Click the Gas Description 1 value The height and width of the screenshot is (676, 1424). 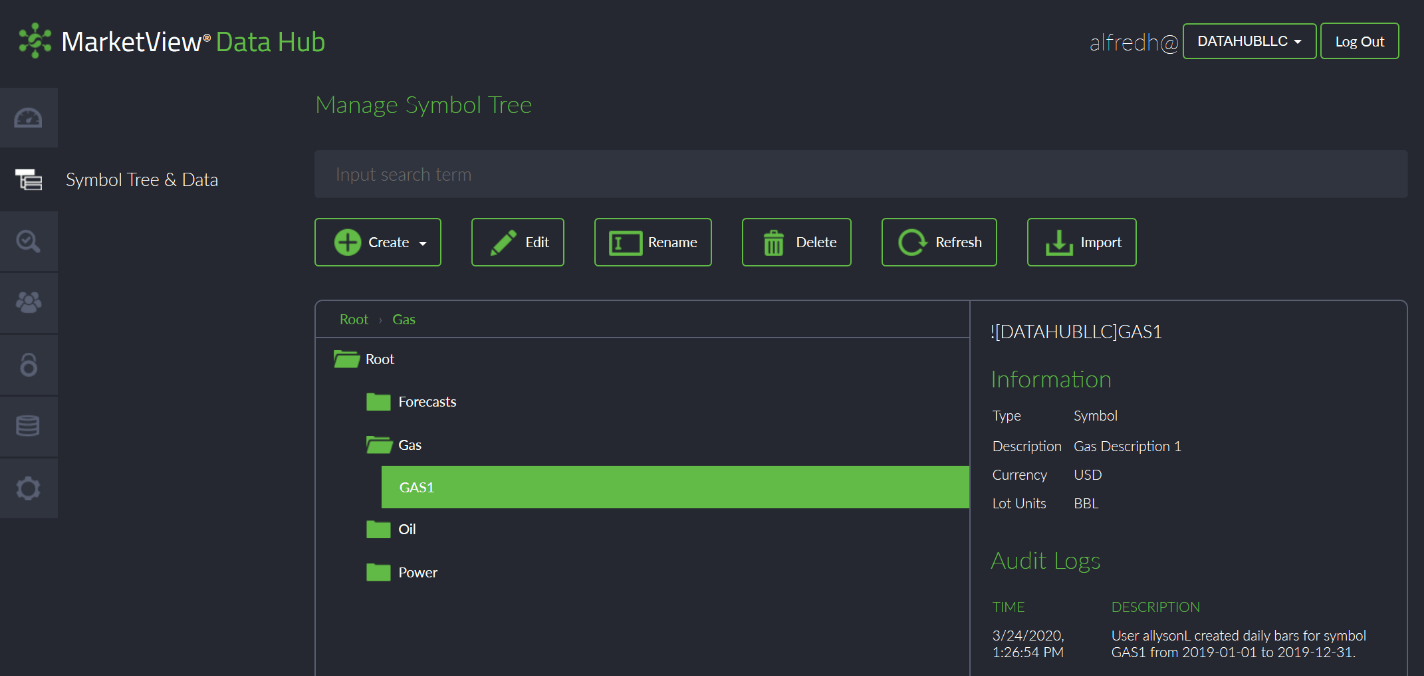1127,446
